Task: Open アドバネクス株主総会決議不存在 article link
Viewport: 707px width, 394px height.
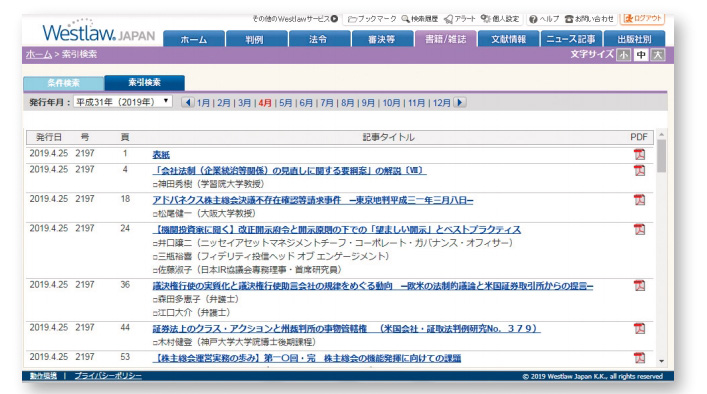Action: 313,200
